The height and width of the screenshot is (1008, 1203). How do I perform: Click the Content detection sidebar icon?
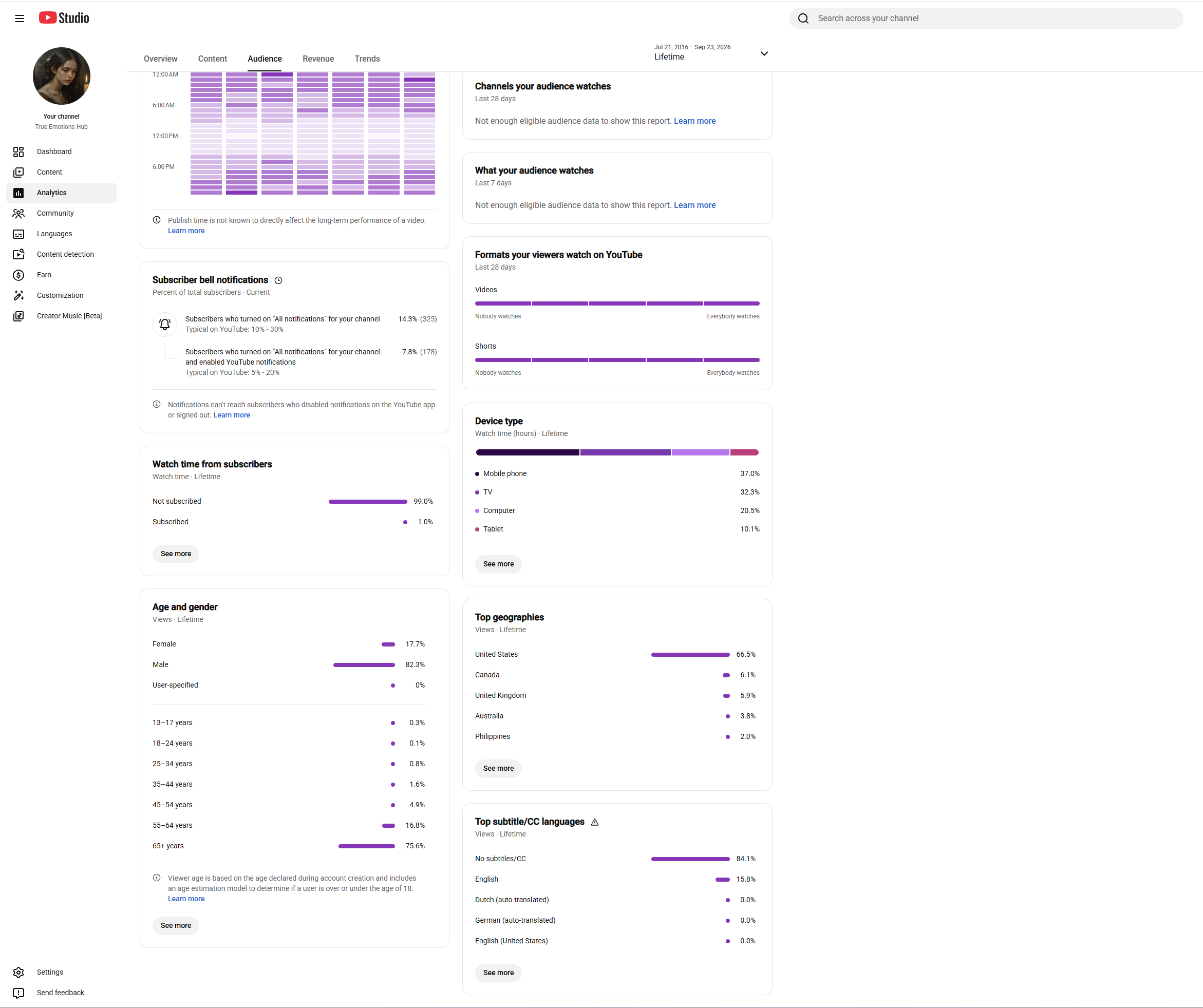tap(18, 254)
